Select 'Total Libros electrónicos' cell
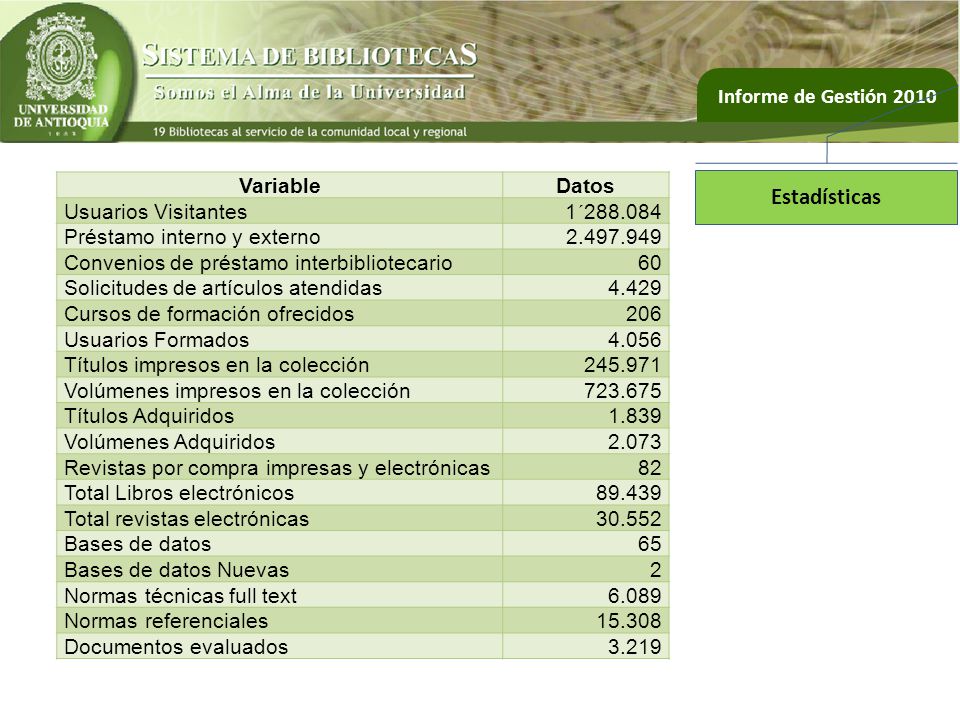Viewport: 960px width, 720px height. [280, 493]
